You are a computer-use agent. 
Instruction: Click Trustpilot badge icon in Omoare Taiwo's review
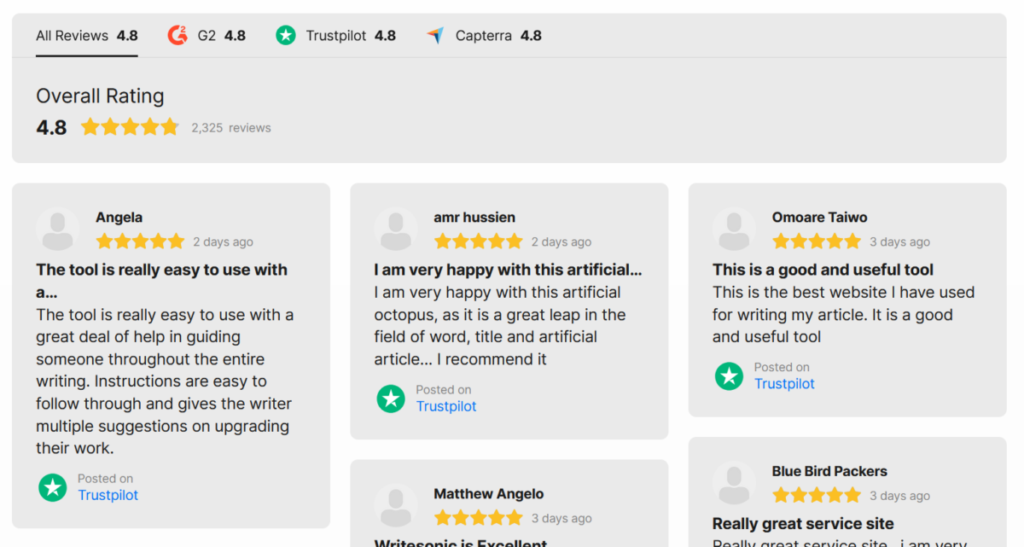(x=729, y=376)
